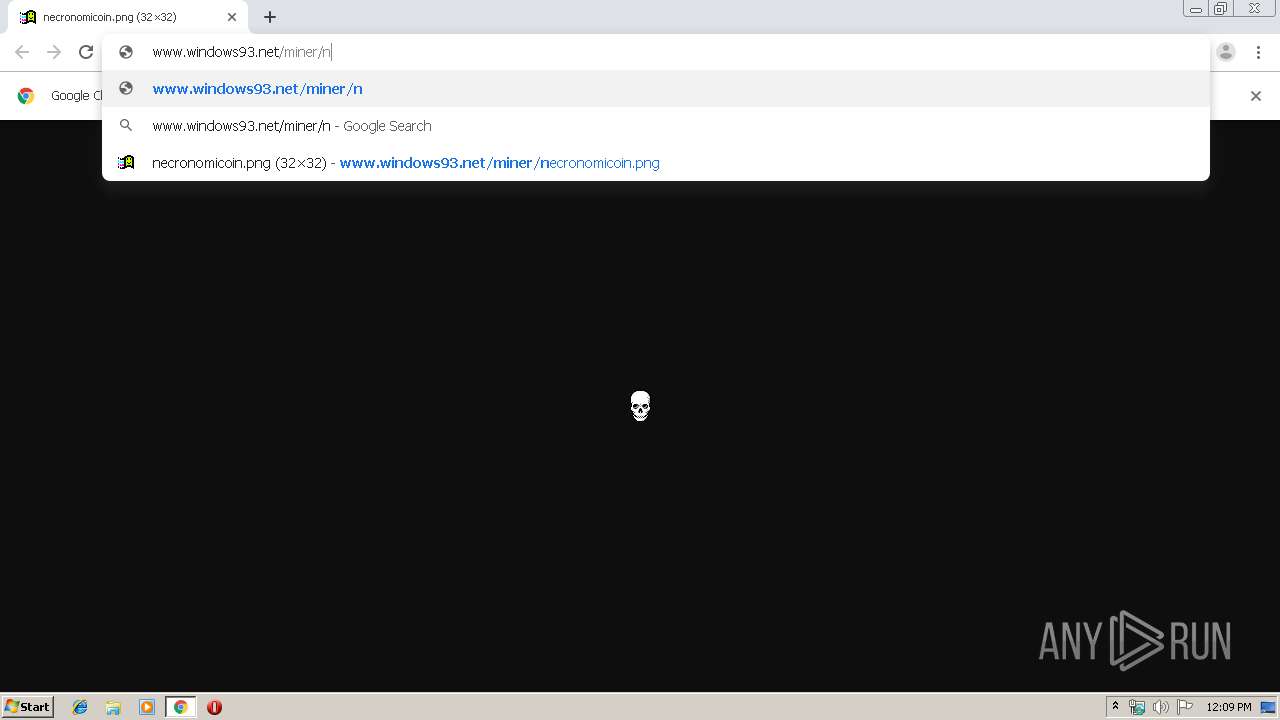Open the Chrome profile avatar menu
1280x720 pixels.
coord(1226,52)
